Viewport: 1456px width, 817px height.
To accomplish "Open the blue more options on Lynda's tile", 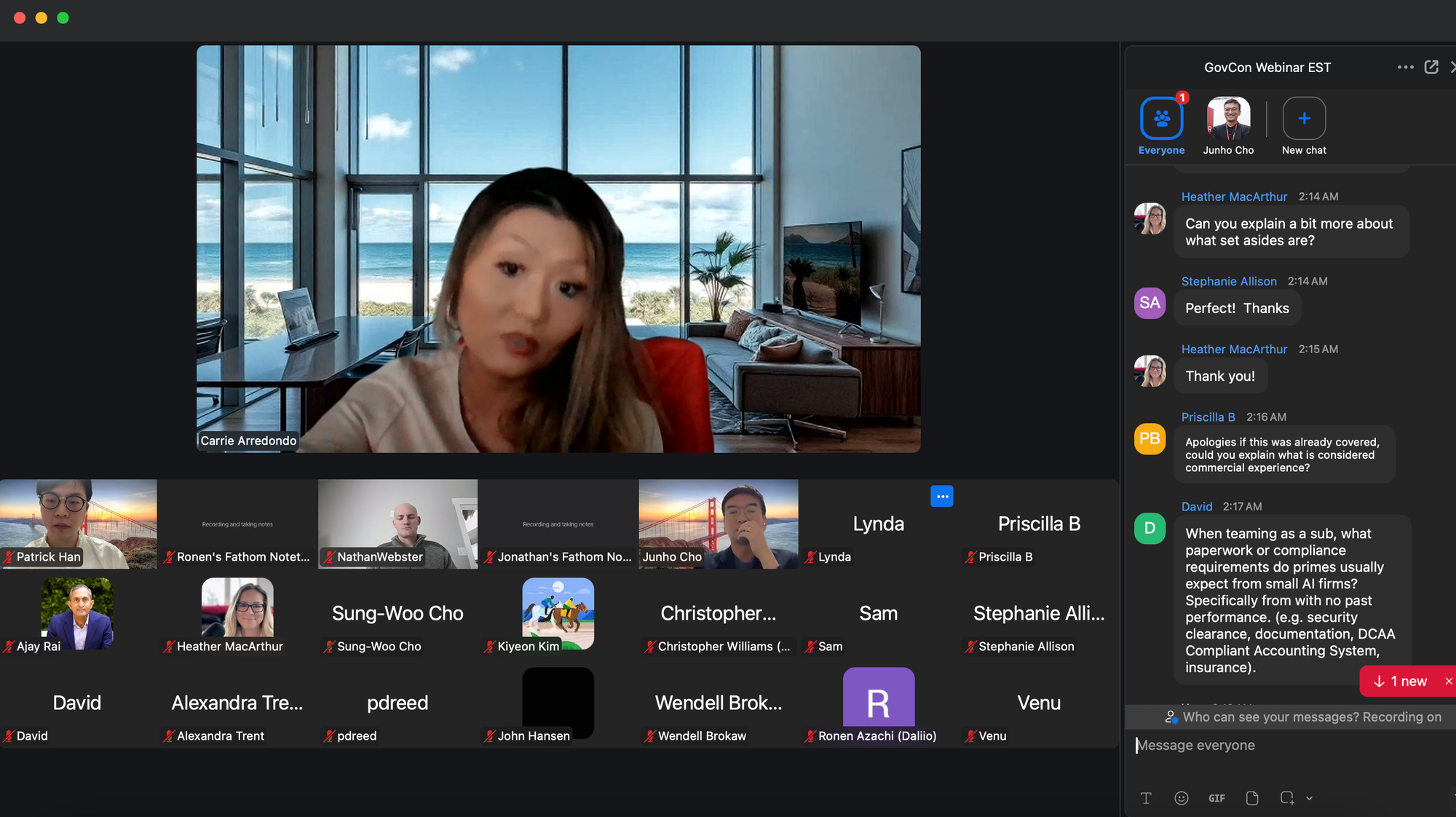I will click(942, 497).
